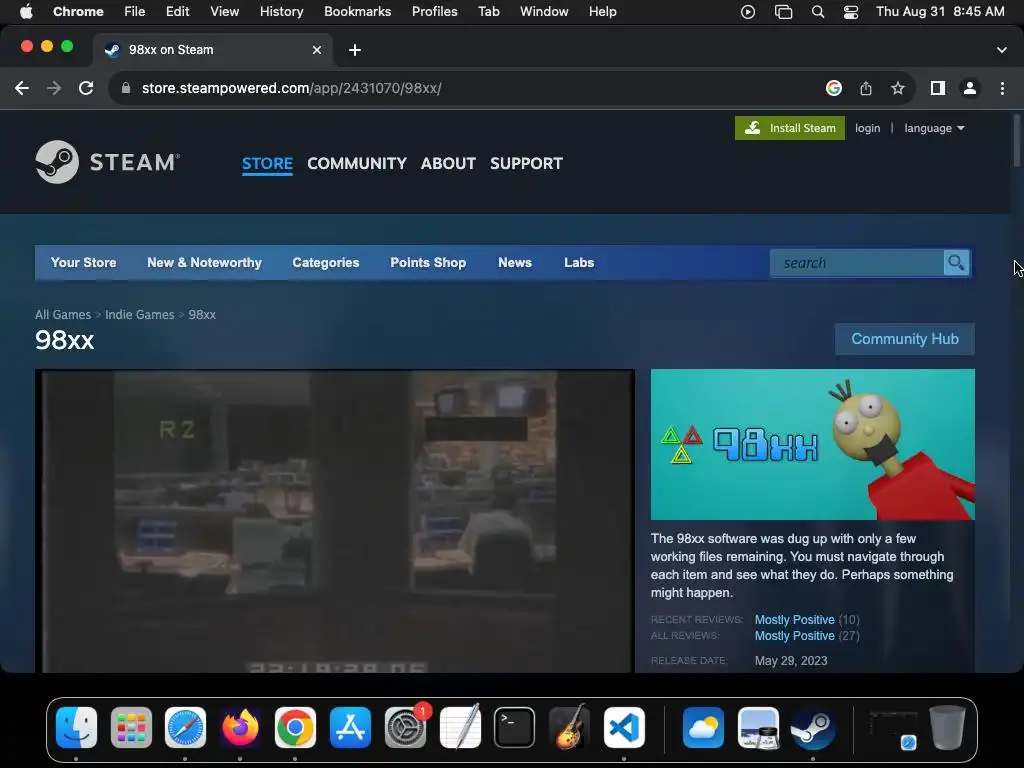Click the share icon in the address bar
The height and width of the screenshot is (768, 1024).
866,88
